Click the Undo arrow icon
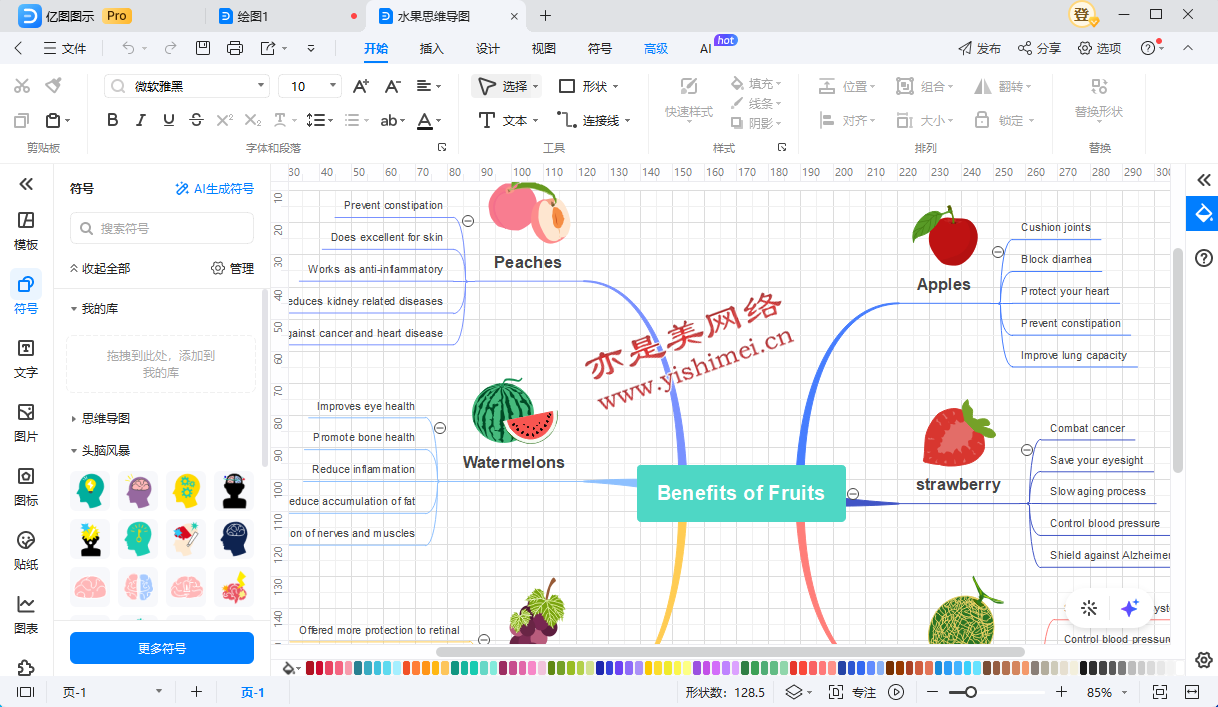 click(128, 48)
